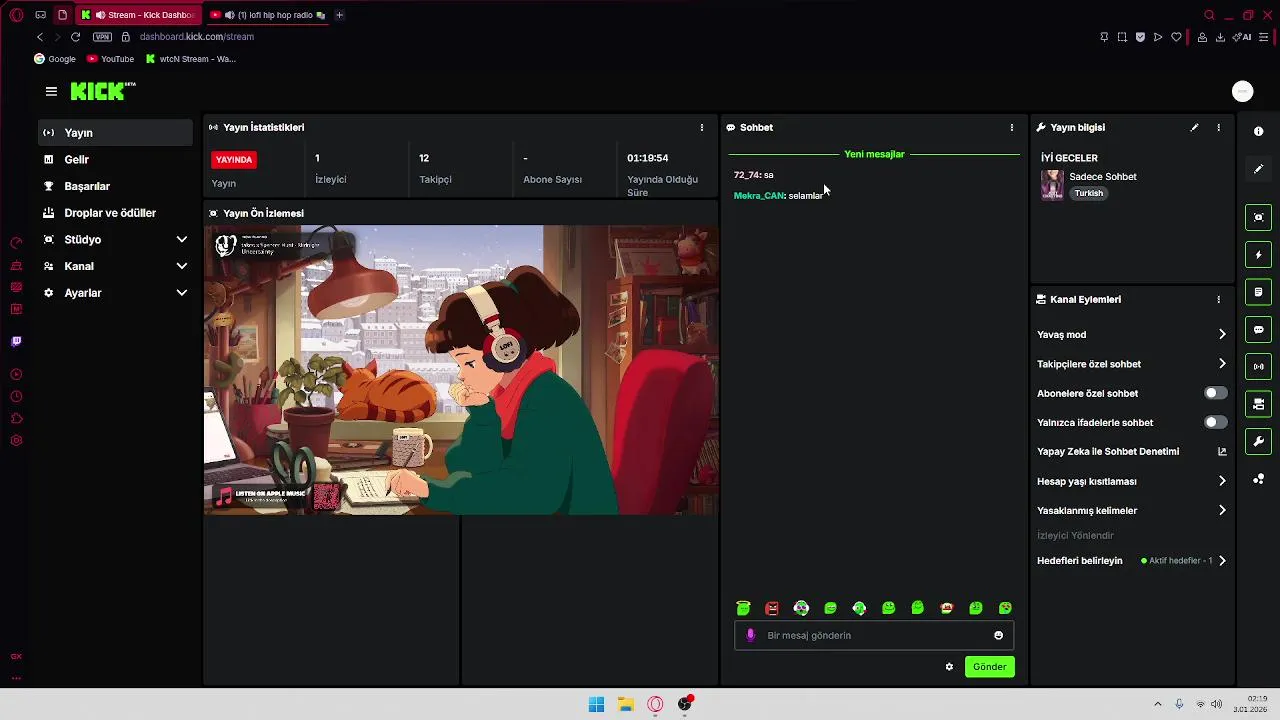Open chat settings gear next to Gönder
Screen dimensions: 1280x720
(x=949, y=667)
